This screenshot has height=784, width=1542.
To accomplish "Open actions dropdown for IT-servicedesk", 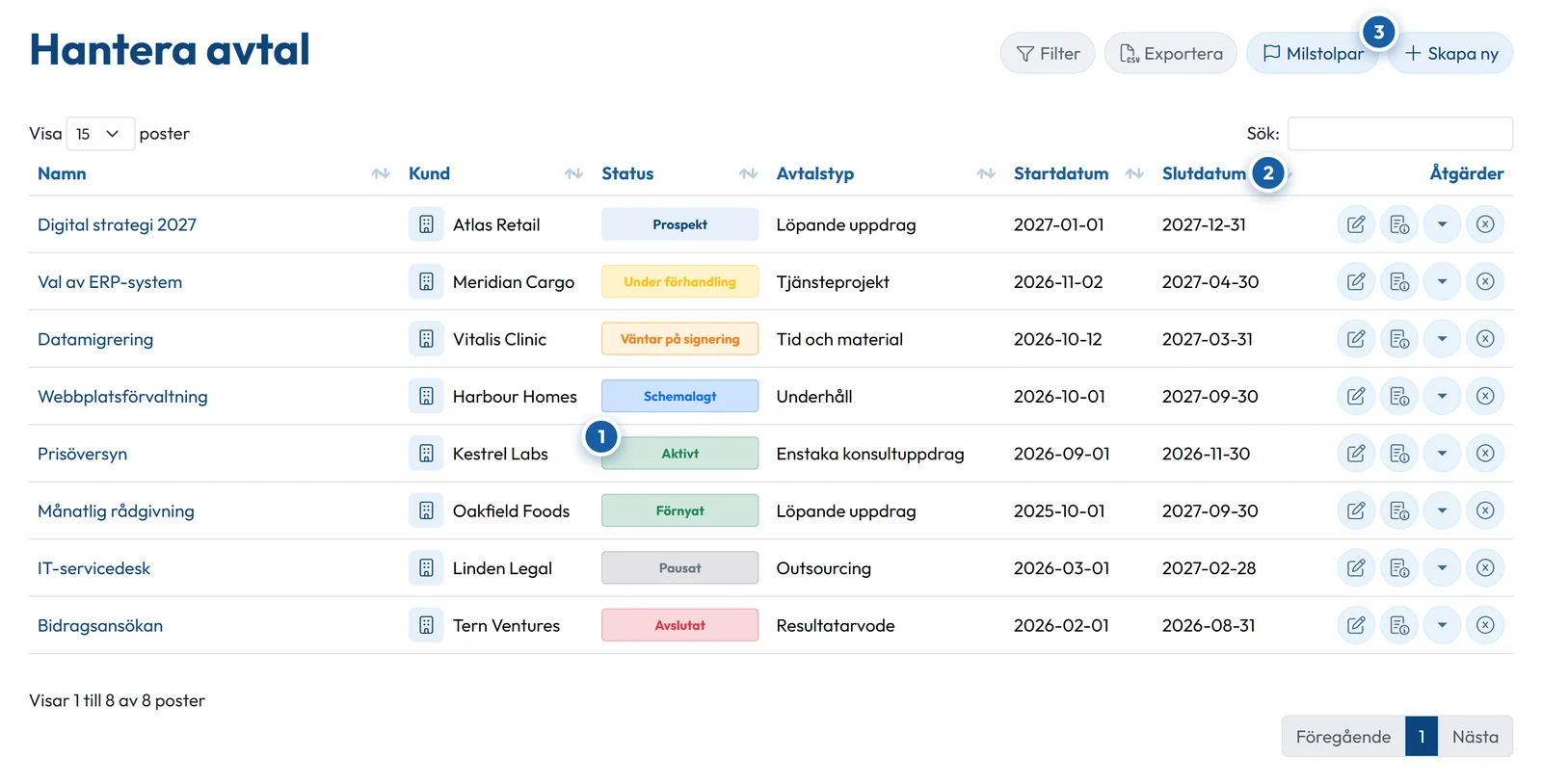I will point(1442,568).
